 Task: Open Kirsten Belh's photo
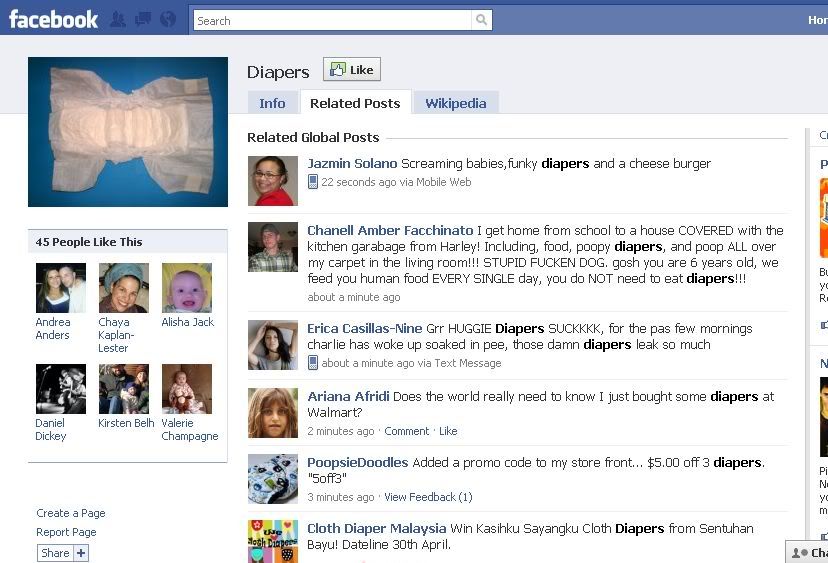click(124, 389)
